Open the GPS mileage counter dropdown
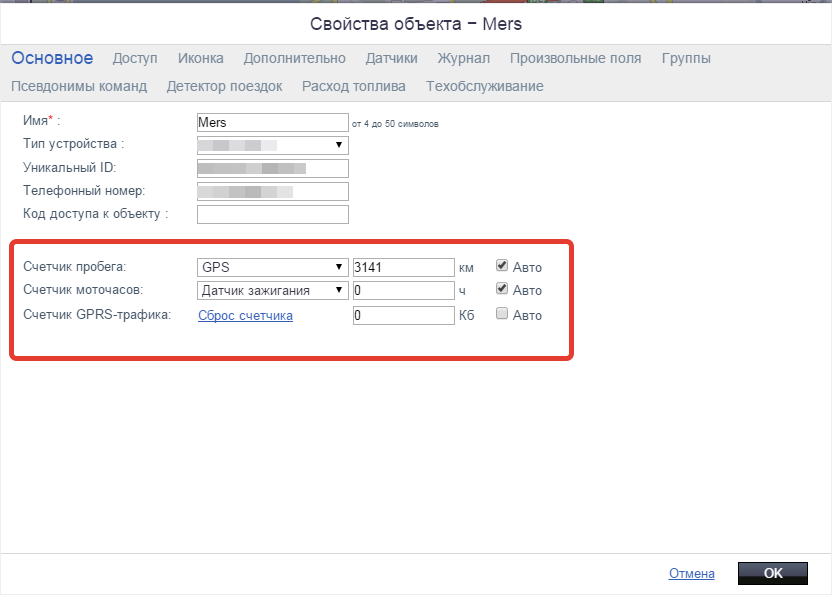Viewport: 832px width, 595px height. [x=273, y=267]
